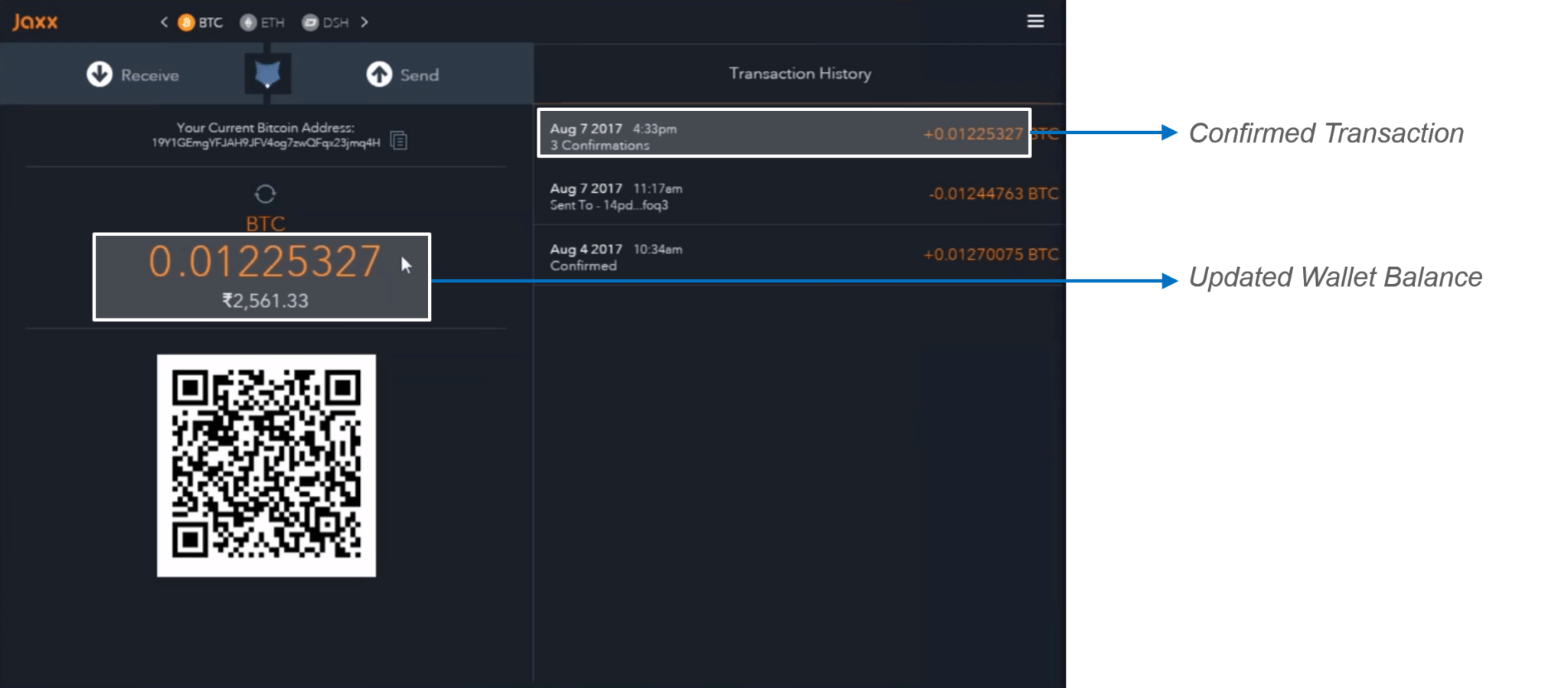Open the Sent To 14pd...foq3 transaction
1568x688 pixels.
[799, 196]
